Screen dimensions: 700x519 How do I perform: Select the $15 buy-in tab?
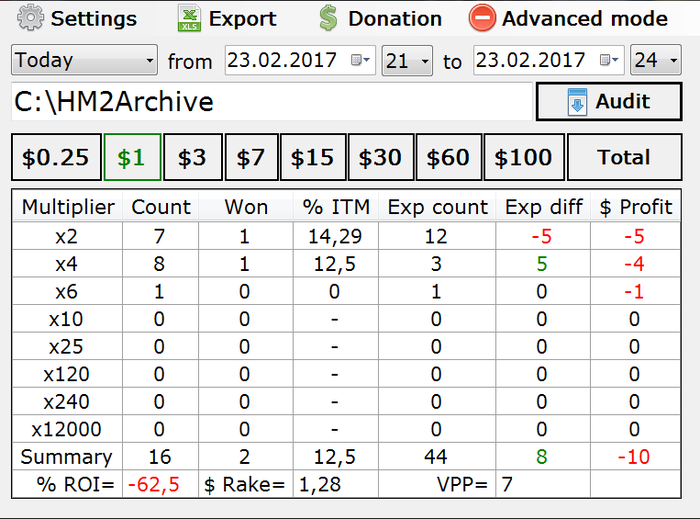(x=313, y=157)
